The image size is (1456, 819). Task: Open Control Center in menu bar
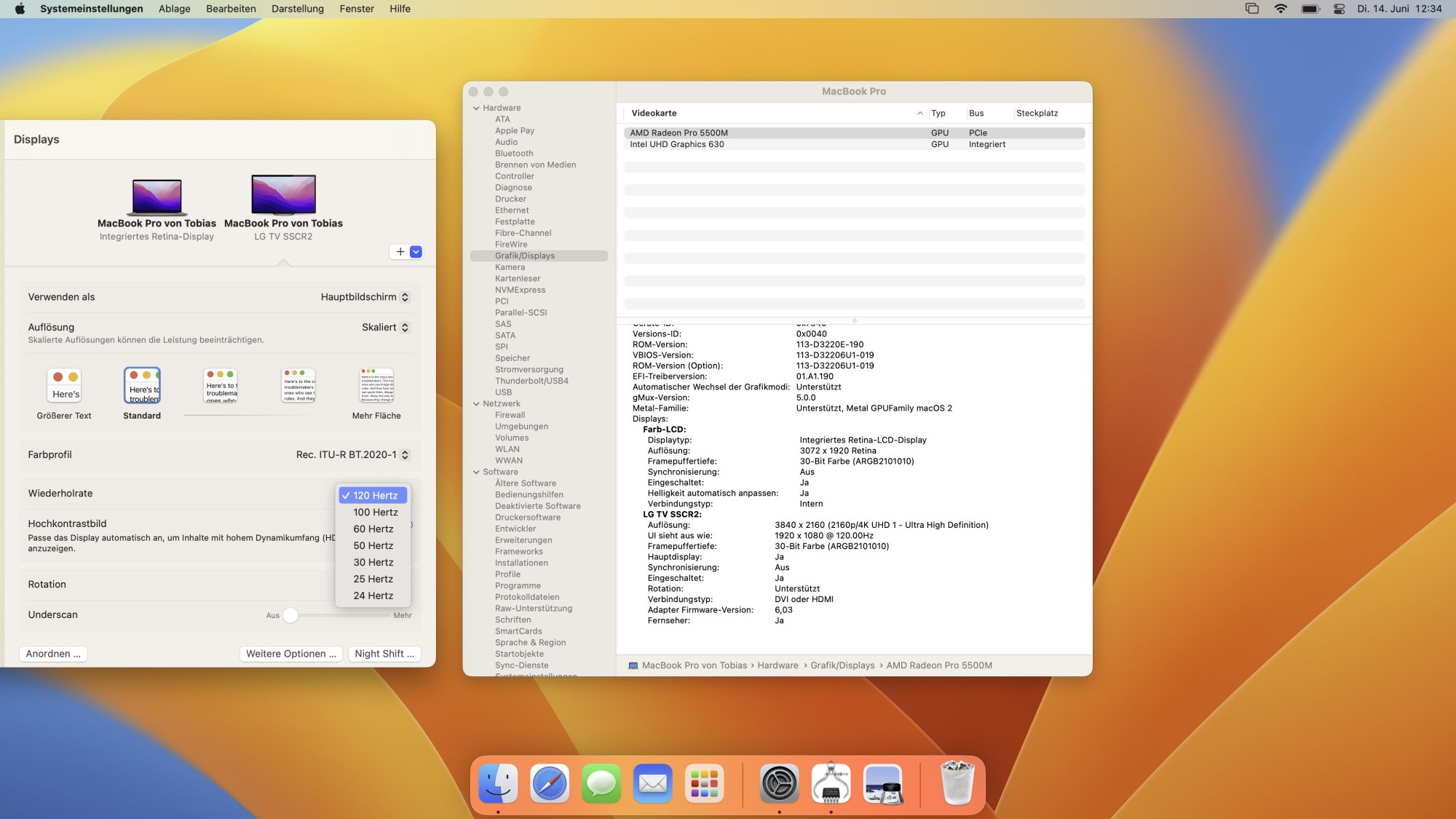click(1339, 9)
